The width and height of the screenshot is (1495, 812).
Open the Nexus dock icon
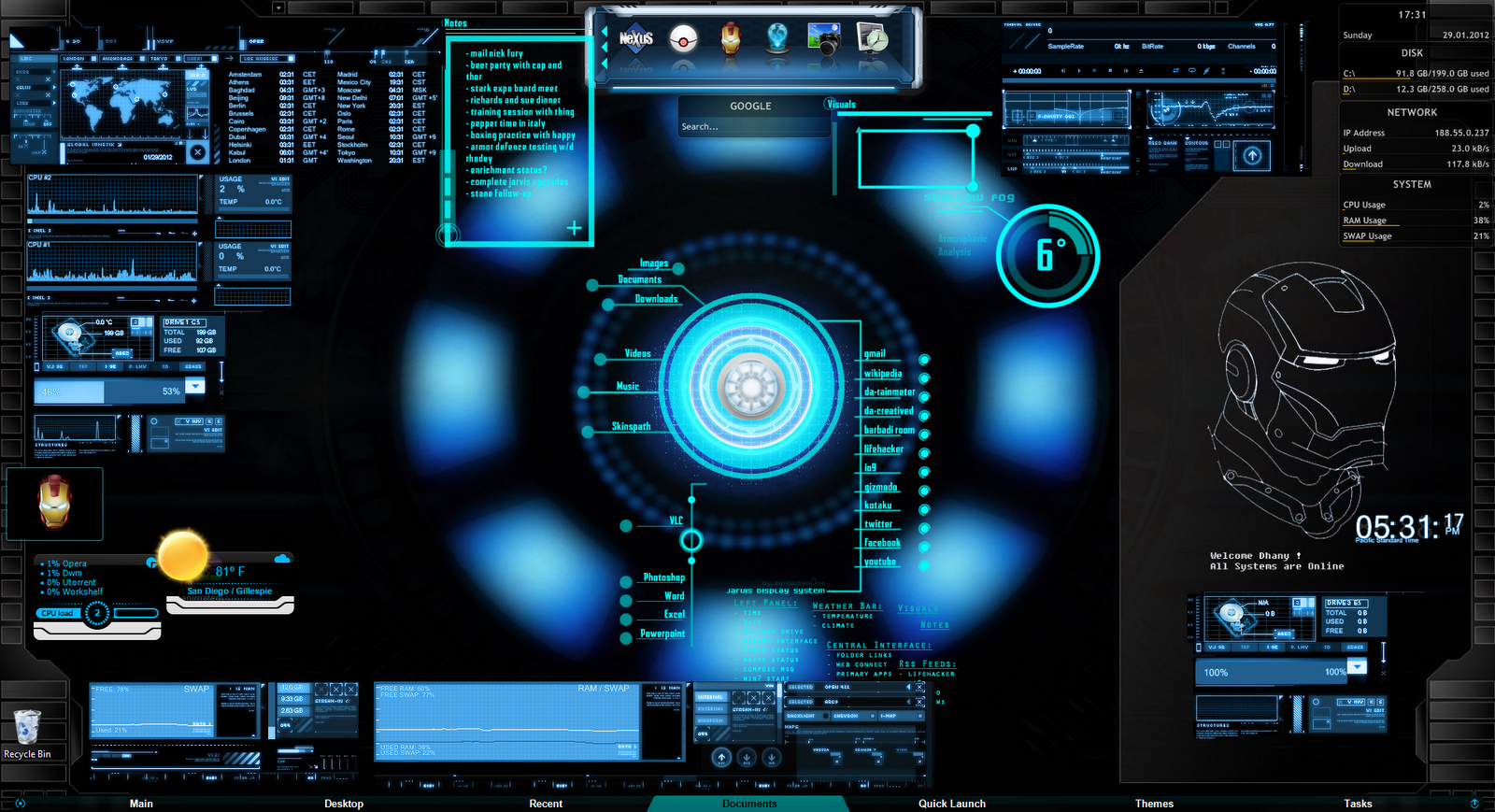click(636, 38)
